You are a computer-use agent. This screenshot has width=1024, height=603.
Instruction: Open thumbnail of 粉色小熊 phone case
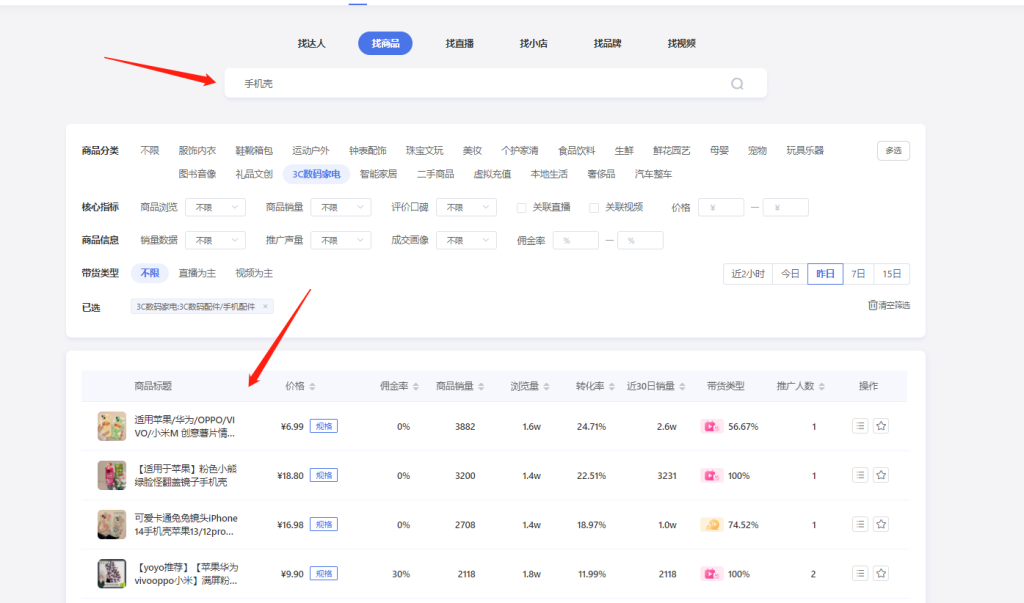coord(112,475)
